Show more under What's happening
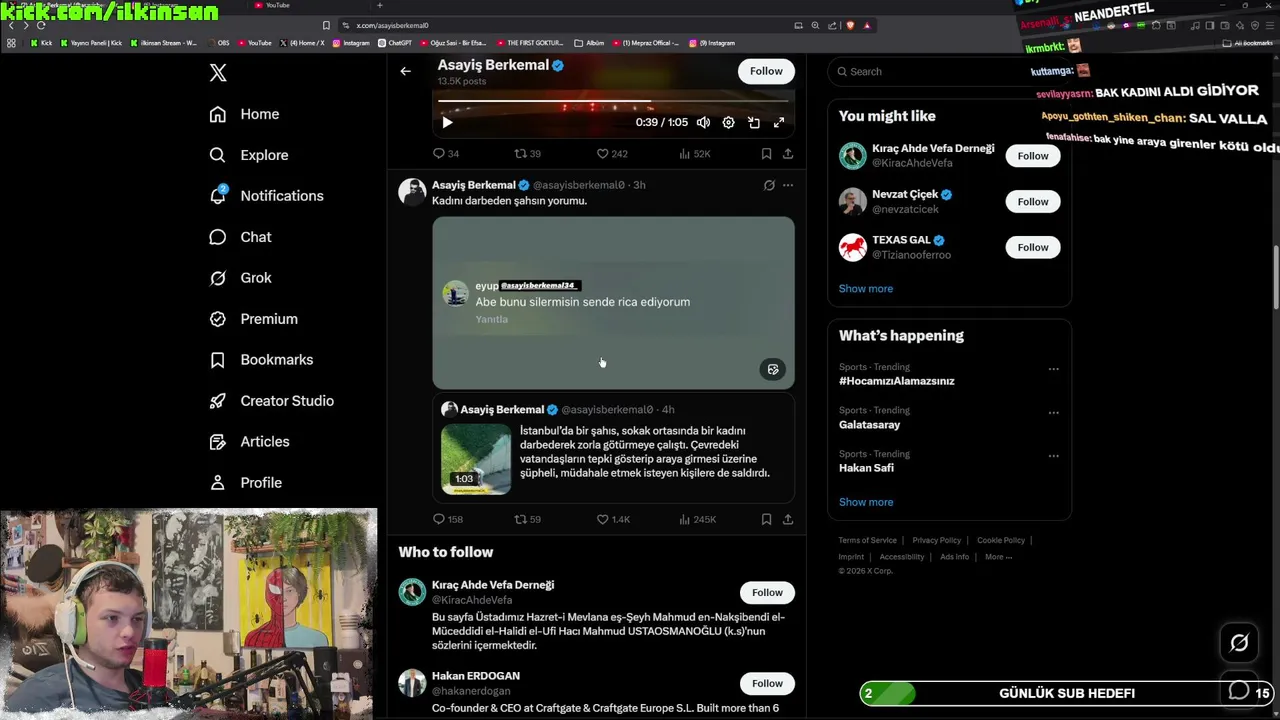1280x720 pixels. point(866,502)
